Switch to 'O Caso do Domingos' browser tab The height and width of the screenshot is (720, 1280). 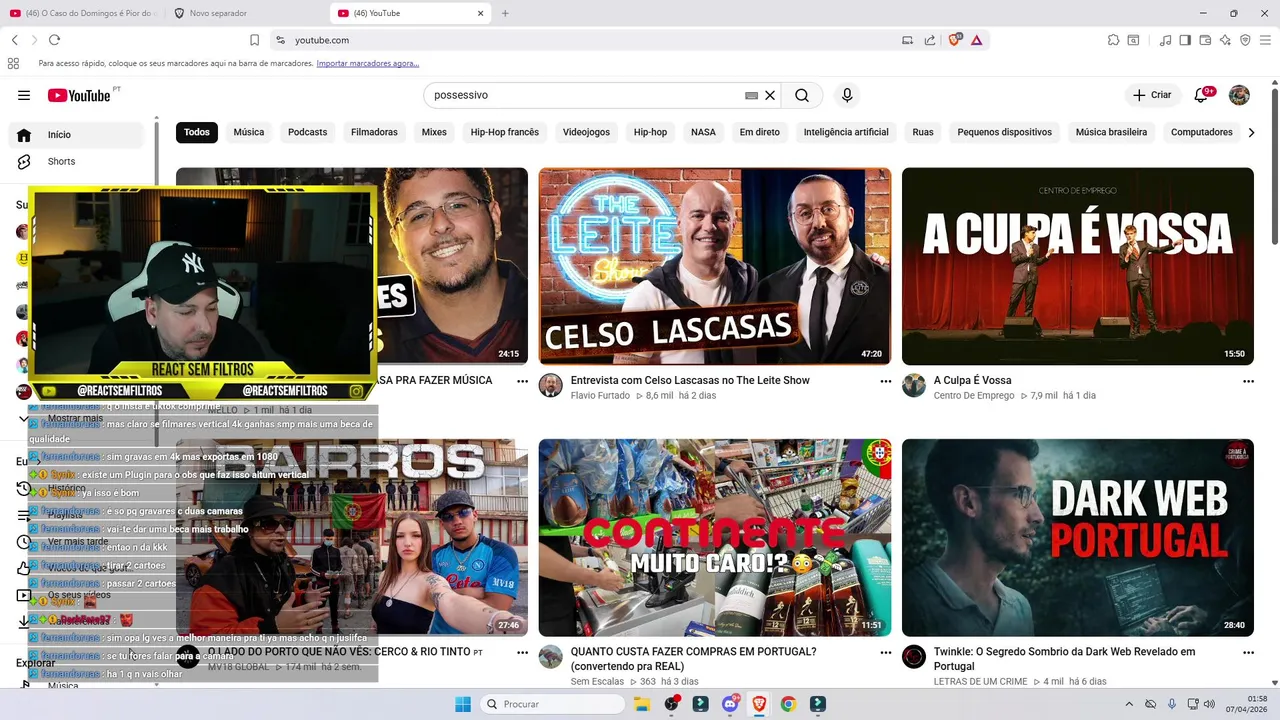coord(82,13)
